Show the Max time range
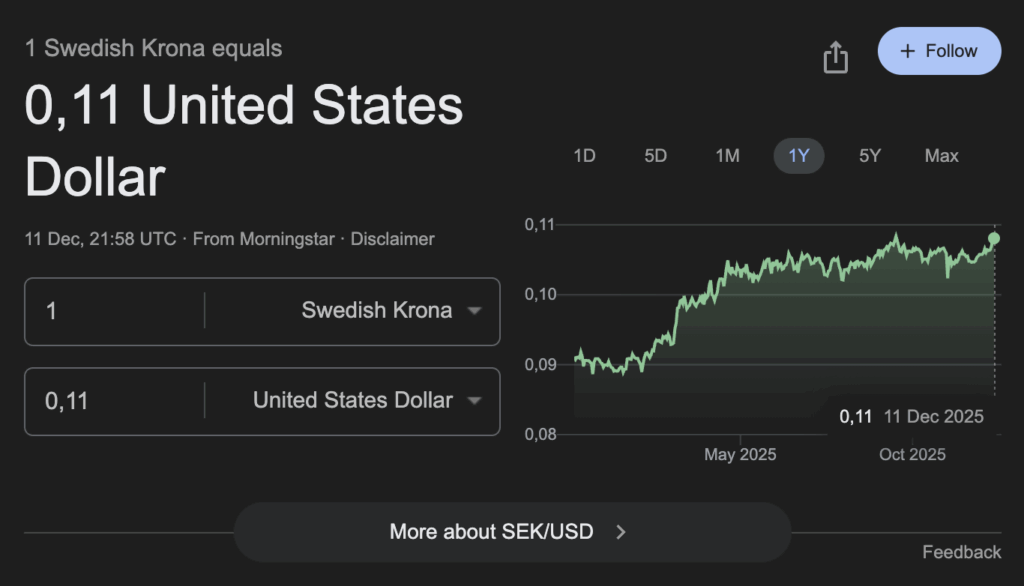 coord(941,156)
